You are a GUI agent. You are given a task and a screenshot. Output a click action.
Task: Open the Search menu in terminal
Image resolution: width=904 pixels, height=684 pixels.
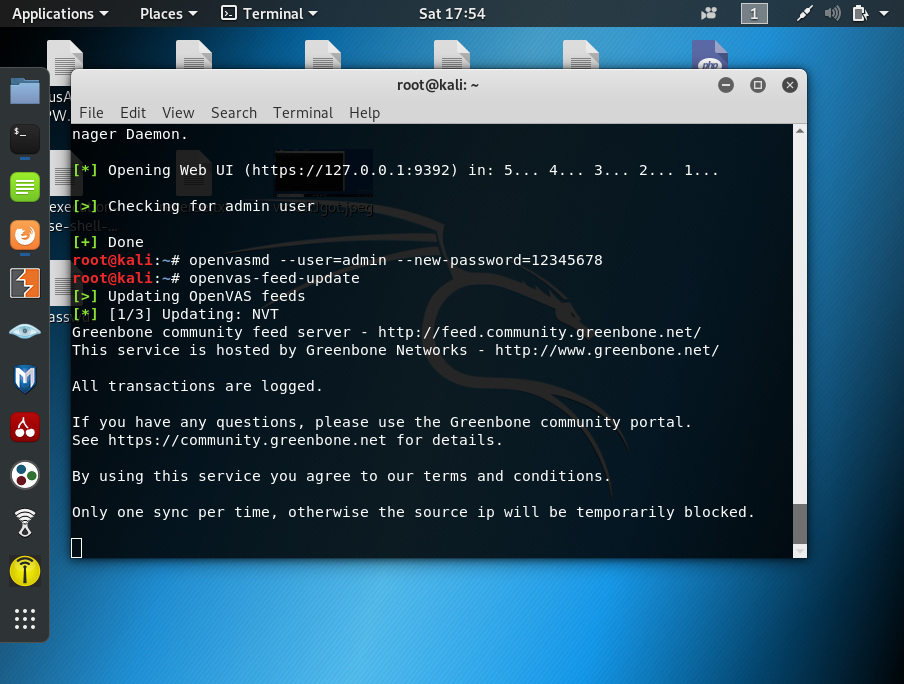coord(233,112)
